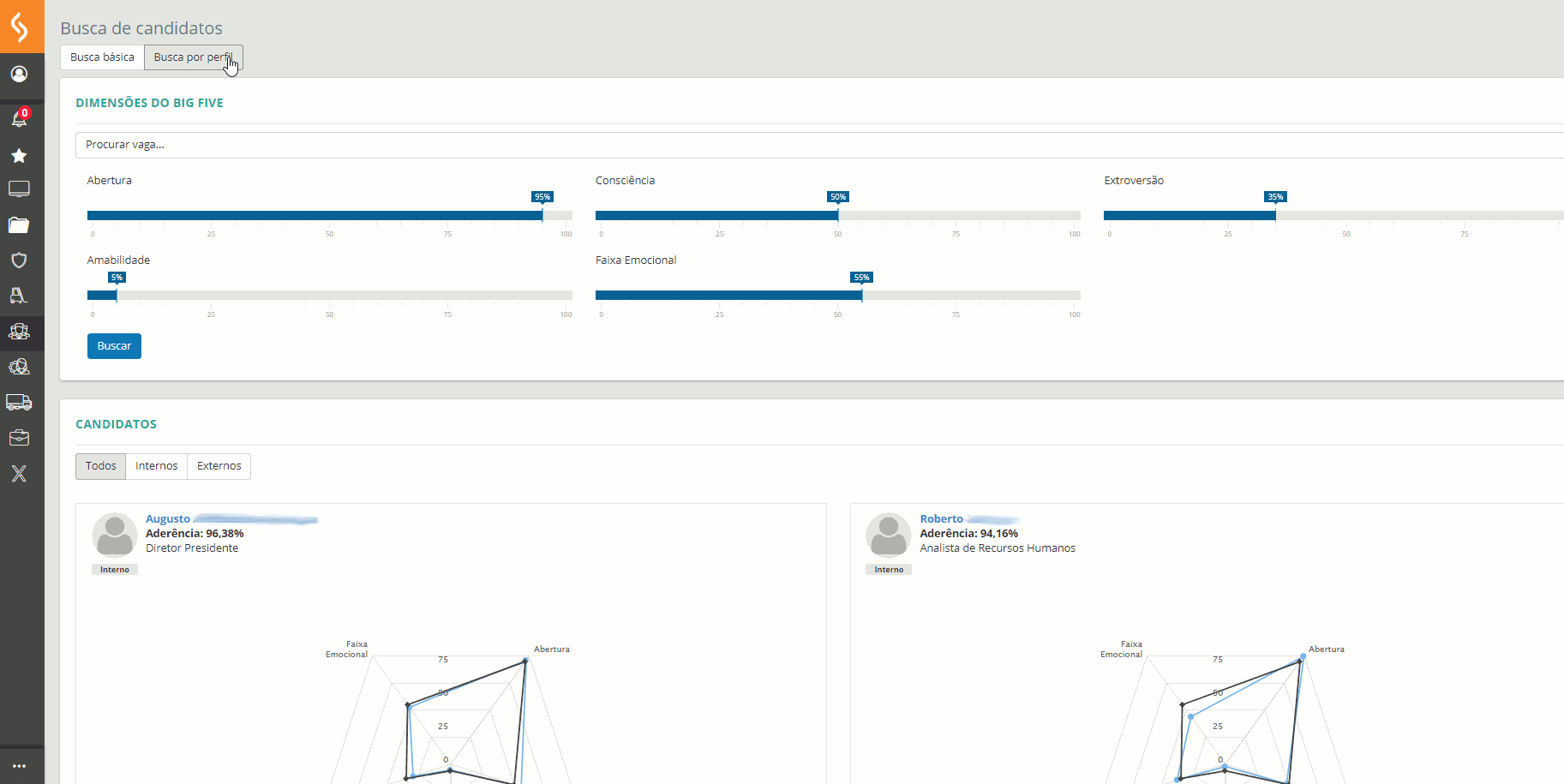Open the delivery truck icon in sidebar
The image size is (1564, 784).
19,402
